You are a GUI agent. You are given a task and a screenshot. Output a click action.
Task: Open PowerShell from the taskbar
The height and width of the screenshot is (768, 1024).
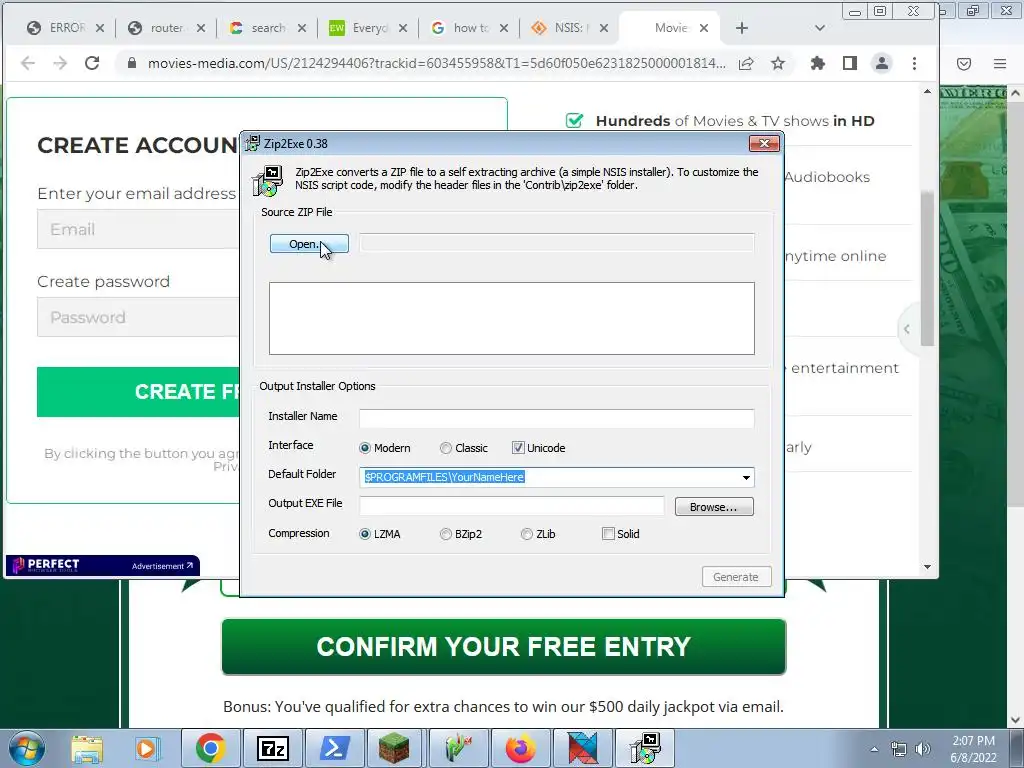pyautogui.click(x=334, y=748)
